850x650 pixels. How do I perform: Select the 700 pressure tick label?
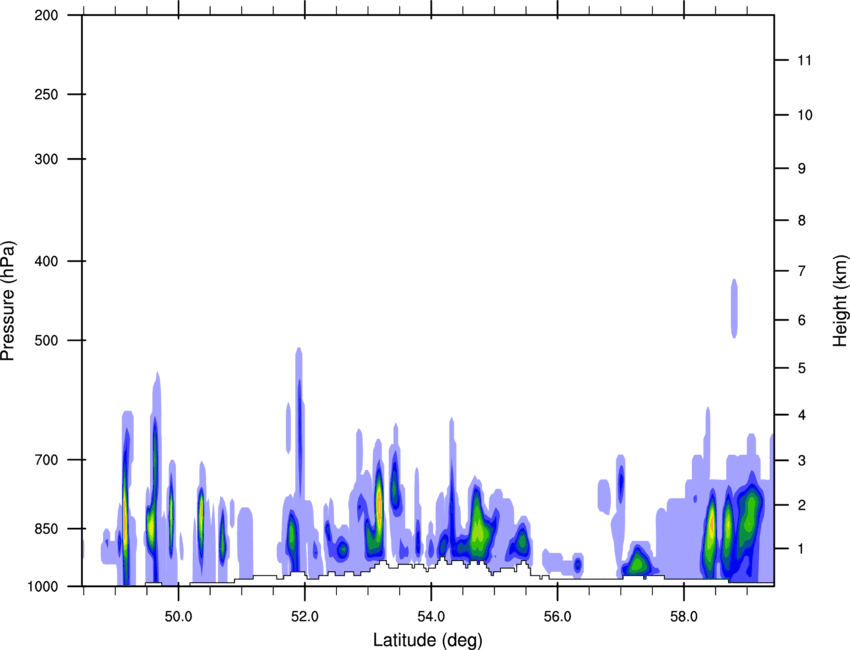(x=47, y=460)
